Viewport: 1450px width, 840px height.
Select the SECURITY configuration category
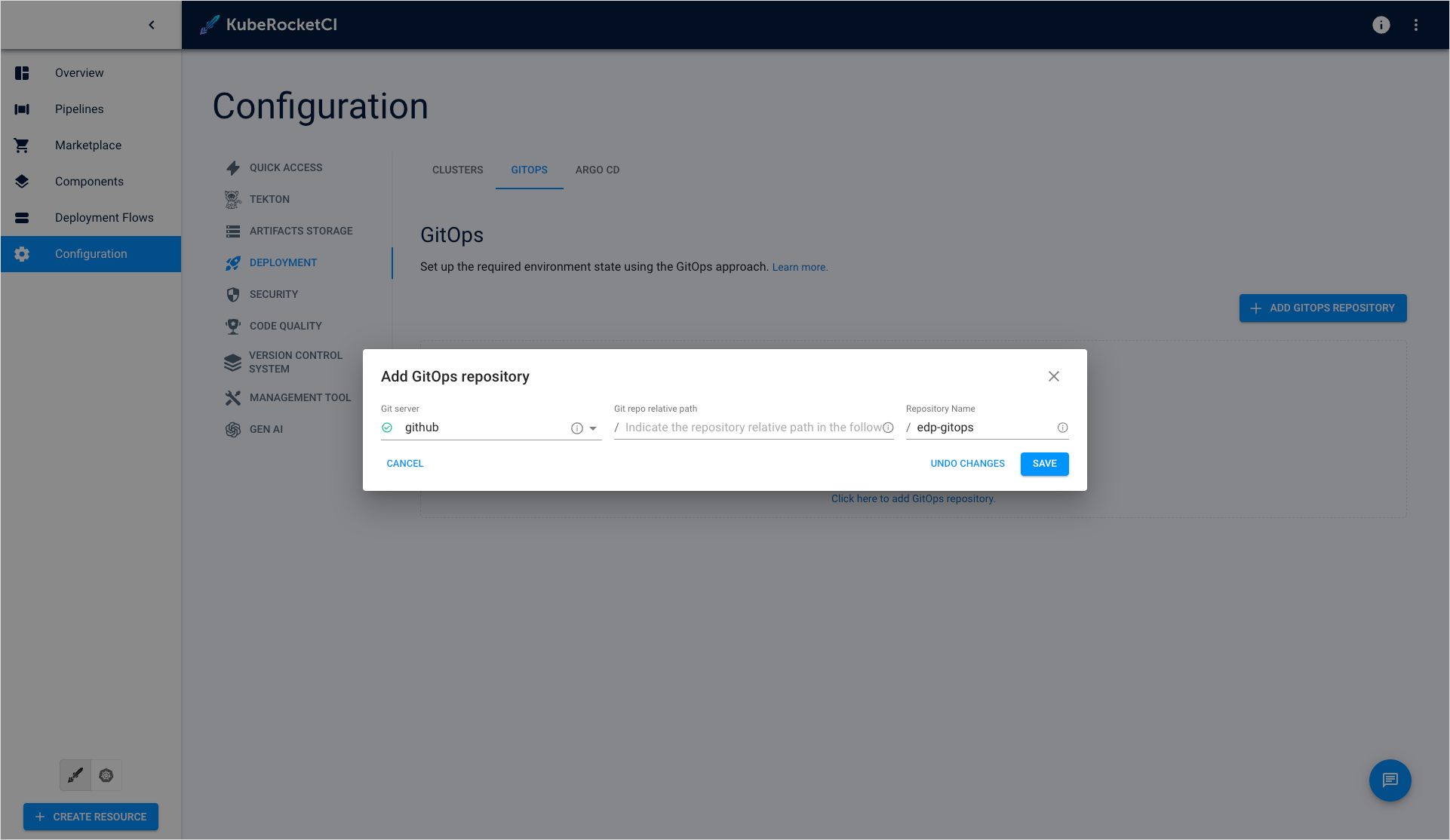274,294
